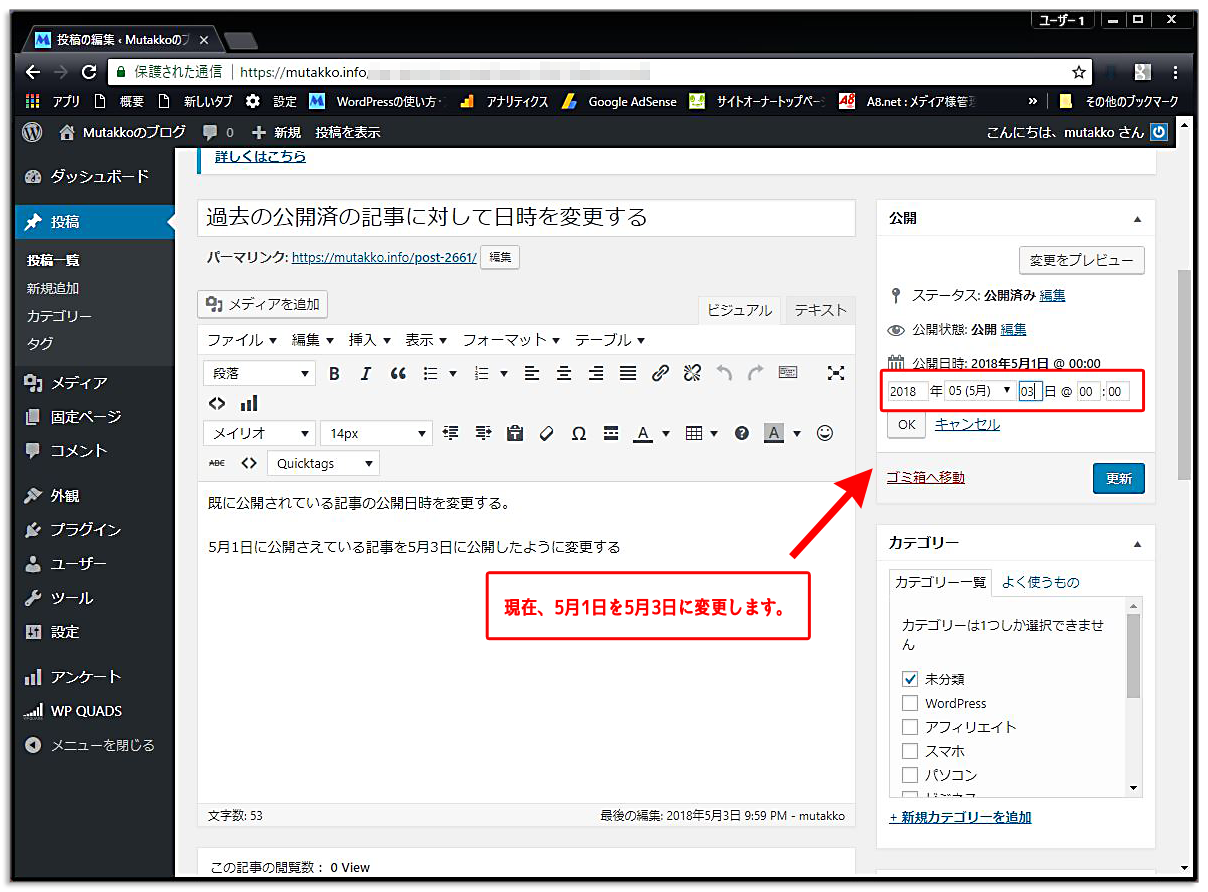Insert a blockquote

pos(397,373)
